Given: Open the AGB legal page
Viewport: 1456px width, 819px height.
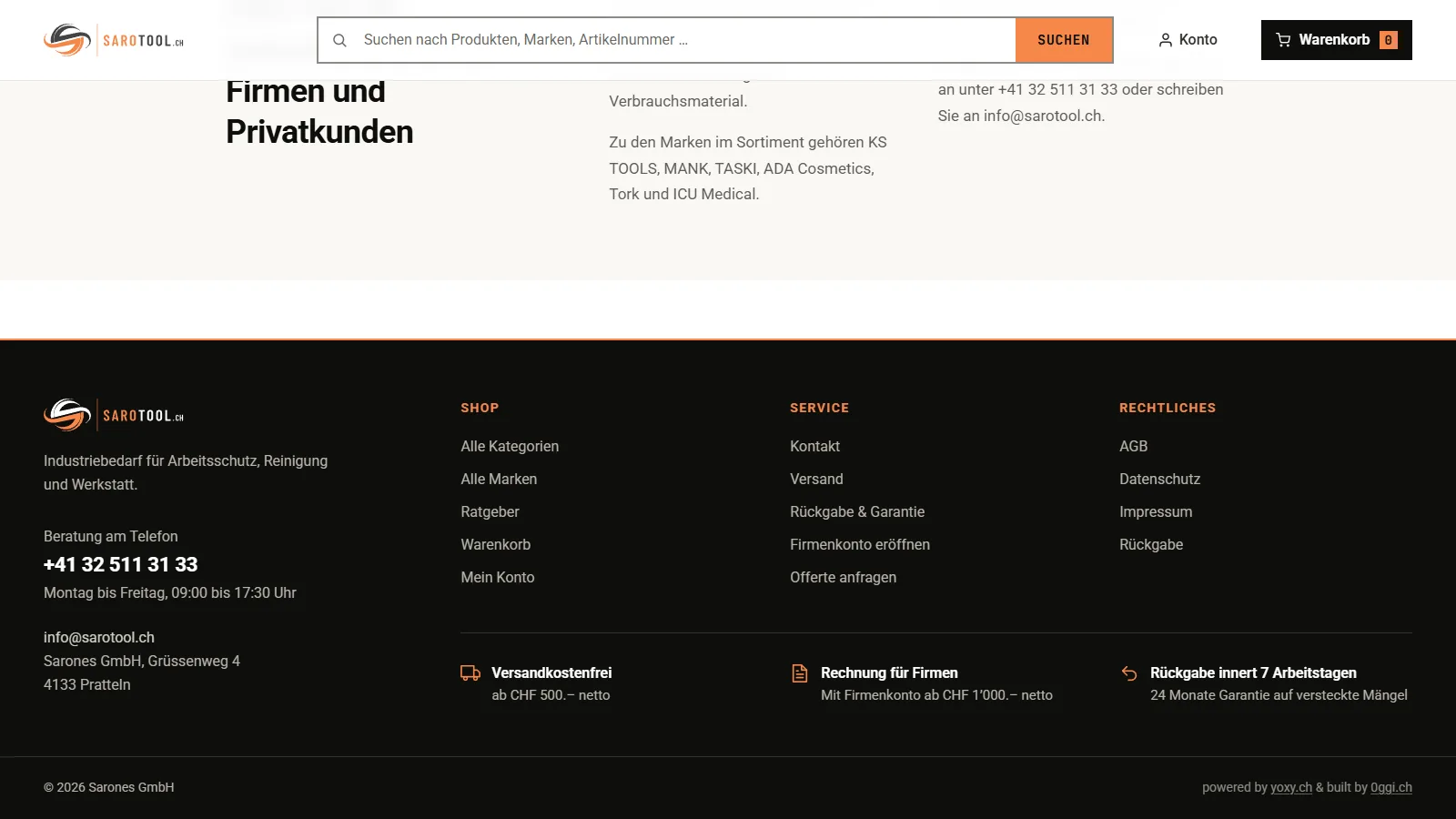Looking at the screenshot, I should click(1133, 446).
